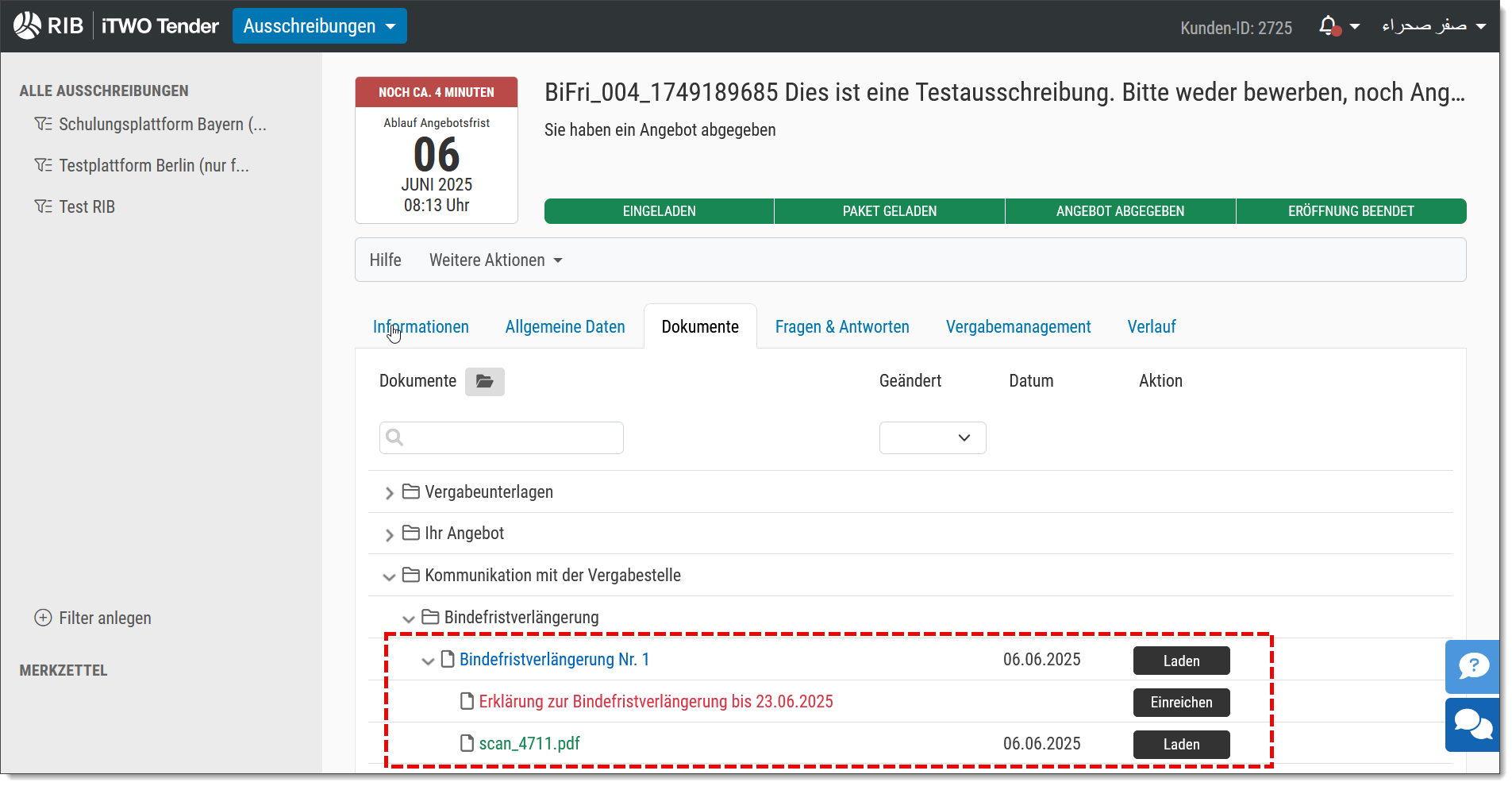Expand the Ihr Angebot folder
The width and height of the screenshot is (1512, 786).
tap(389, 534)
